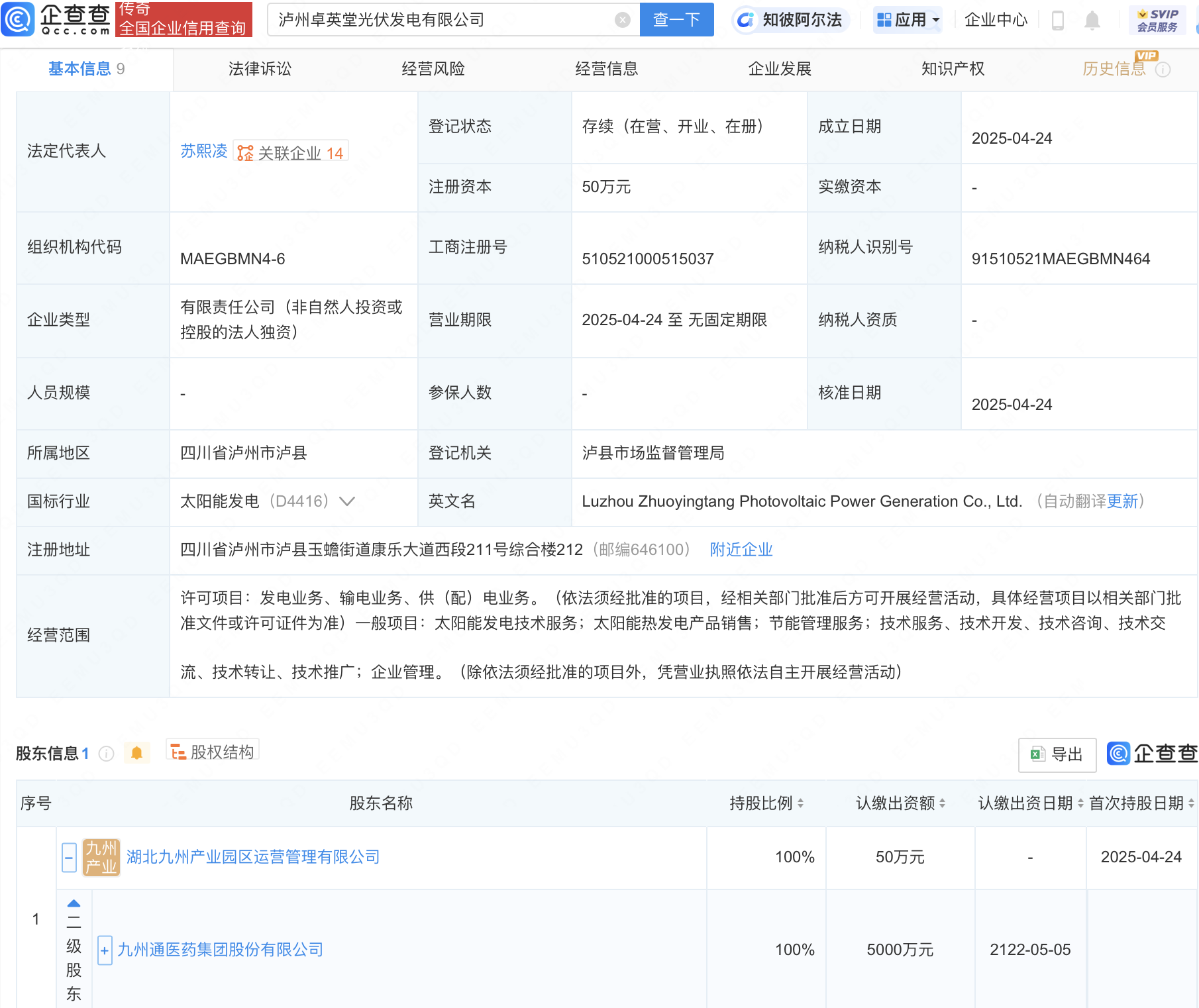Open 九州通医药集团股份有限公司 link
The image size is (1199, 1008).
click(x=220, y=950)
